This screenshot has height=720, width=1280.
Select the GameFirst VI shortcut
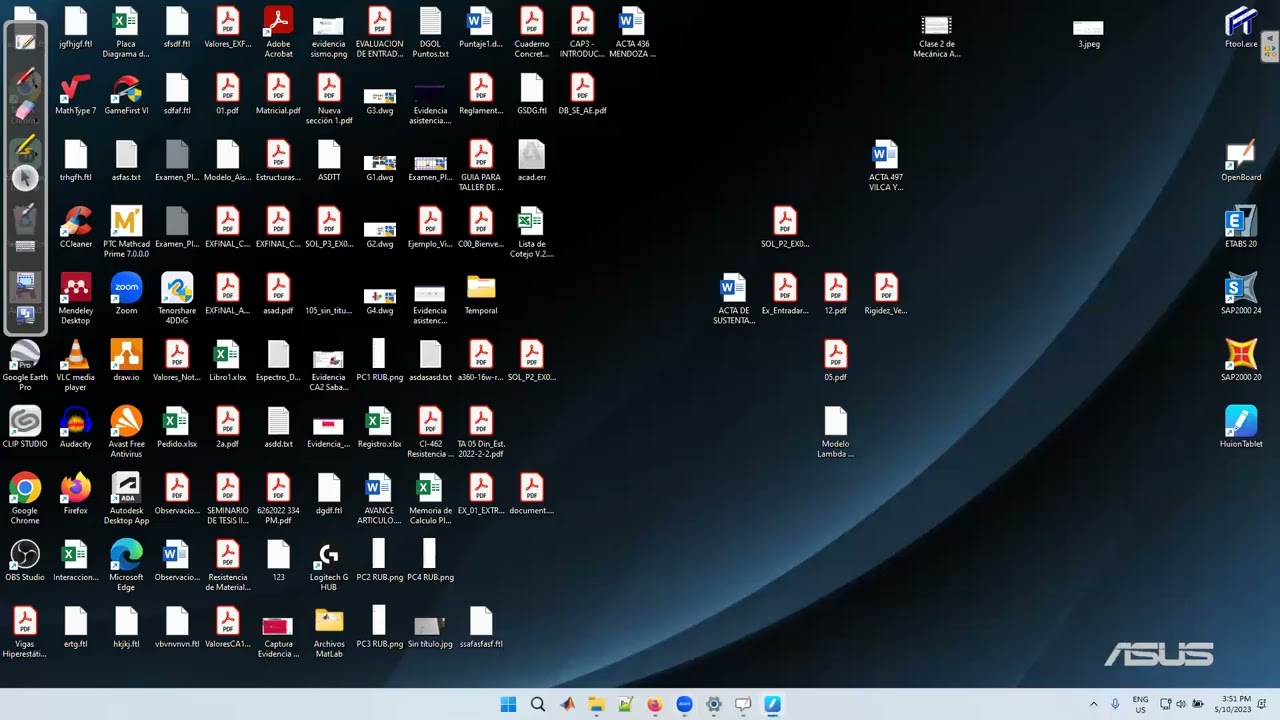coord(126,94)
